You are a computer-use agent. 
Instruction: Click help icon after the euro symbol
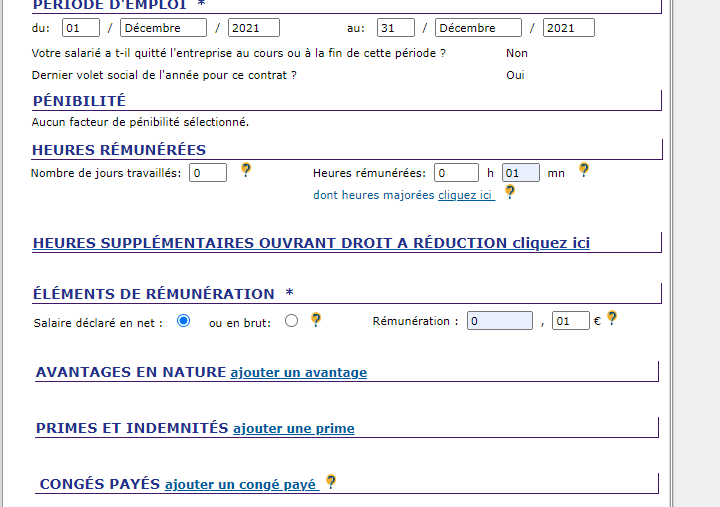tap(612, 318)
